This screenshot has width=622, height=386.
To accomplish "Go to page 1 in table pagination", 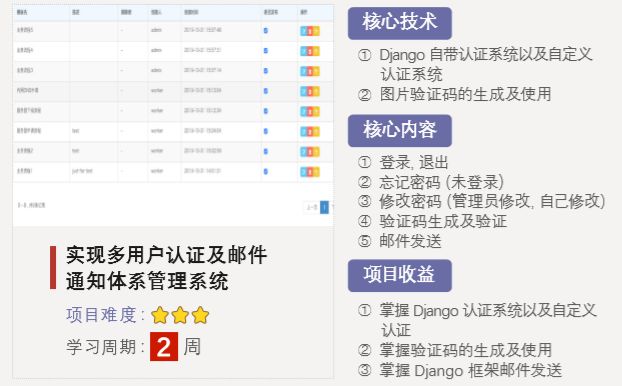I will pyautogui.click(x=324, y=207).
